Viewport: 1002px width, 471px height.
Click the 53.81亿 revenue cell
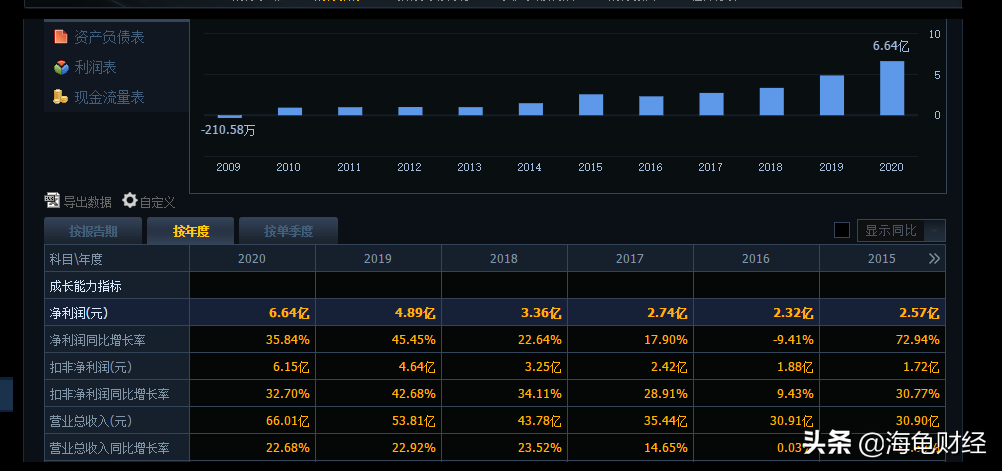378,421
